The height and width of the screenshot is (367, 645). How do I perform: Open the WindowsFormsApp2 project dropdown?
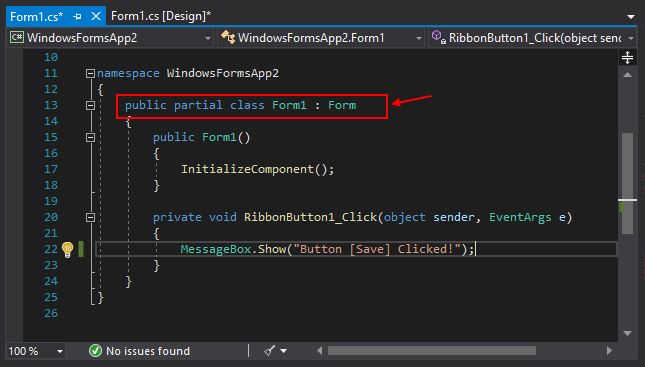111,38
